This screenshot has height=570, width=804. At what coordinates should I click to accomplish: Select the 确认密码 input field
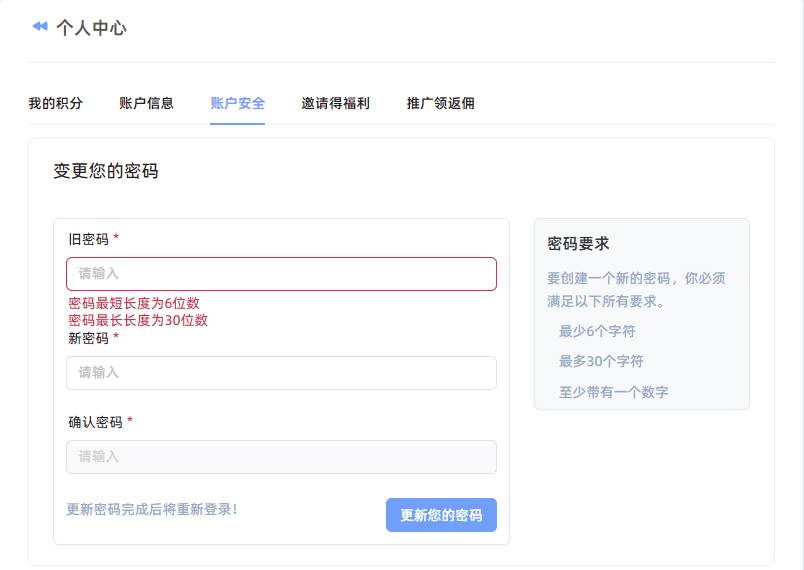(x=282, y=457)
